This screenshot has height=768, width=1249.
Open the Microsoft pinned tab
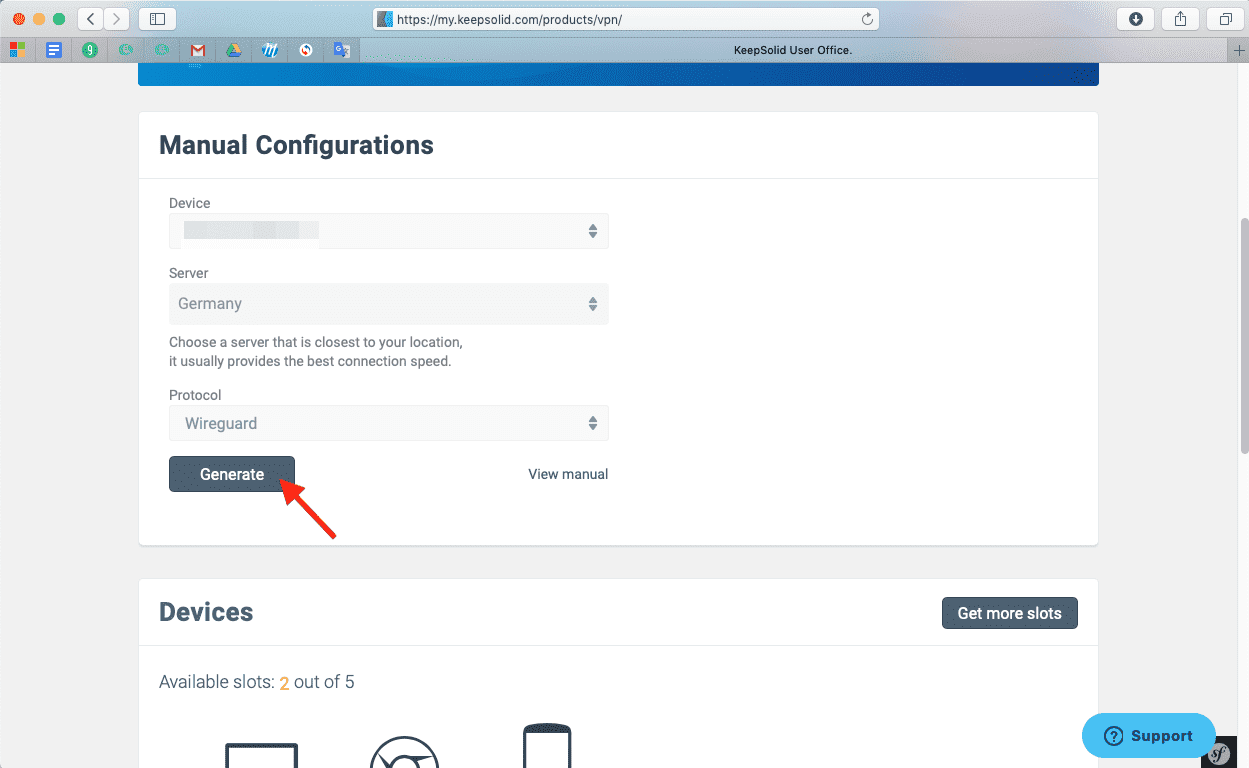pyautogui.click(x=18, y=50)
